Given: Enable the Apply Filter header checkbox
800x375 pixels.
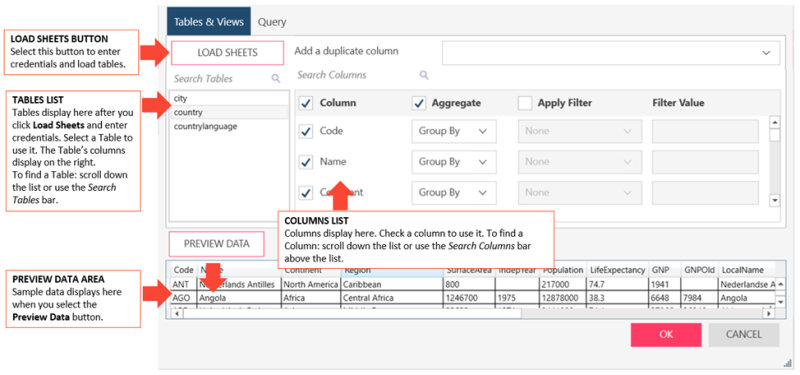Looking at the screenshot, I should coord(524,103).
